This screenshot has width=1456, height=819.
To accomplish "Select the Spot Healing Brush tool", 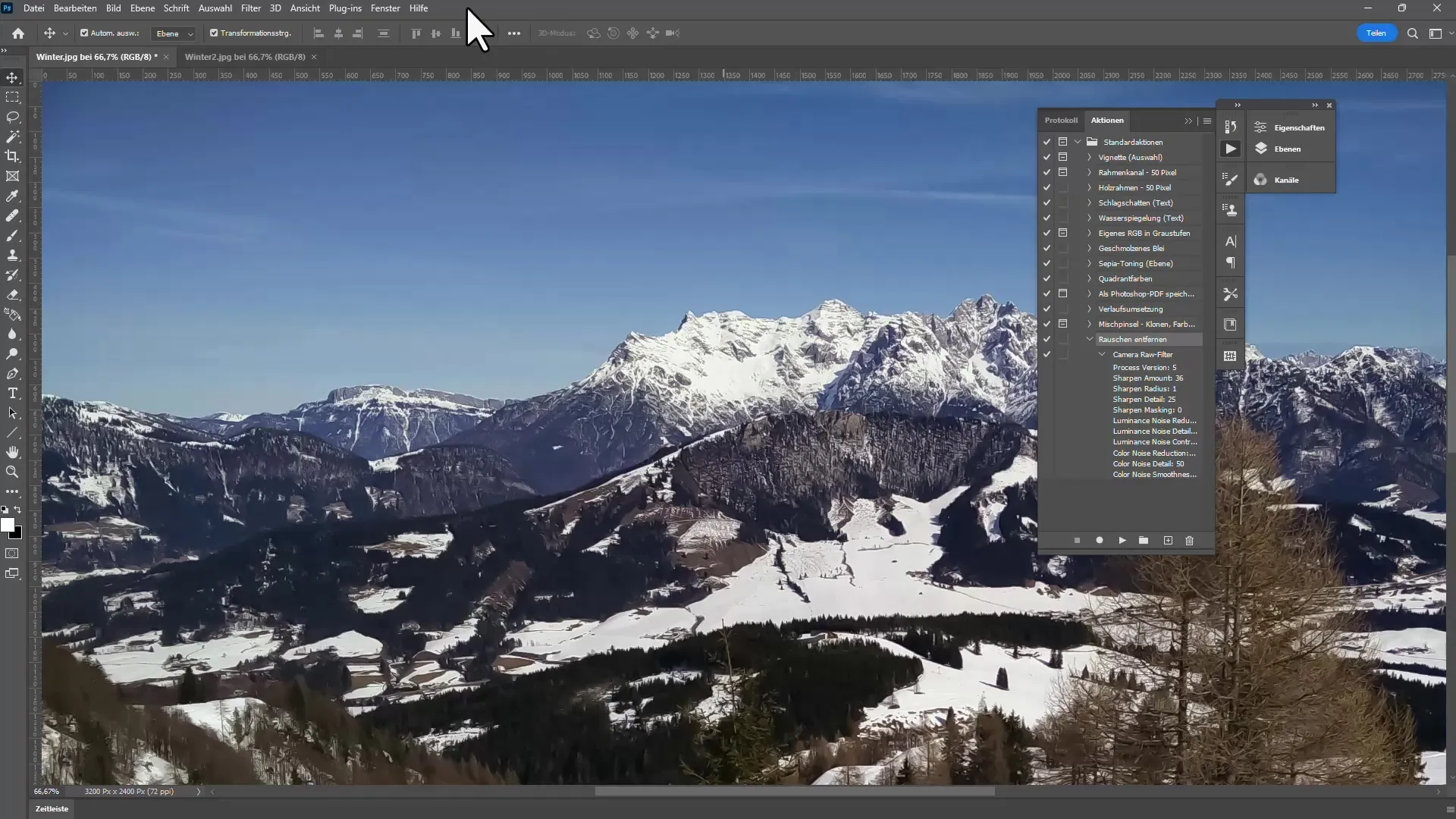I will (x=13, y=216).
